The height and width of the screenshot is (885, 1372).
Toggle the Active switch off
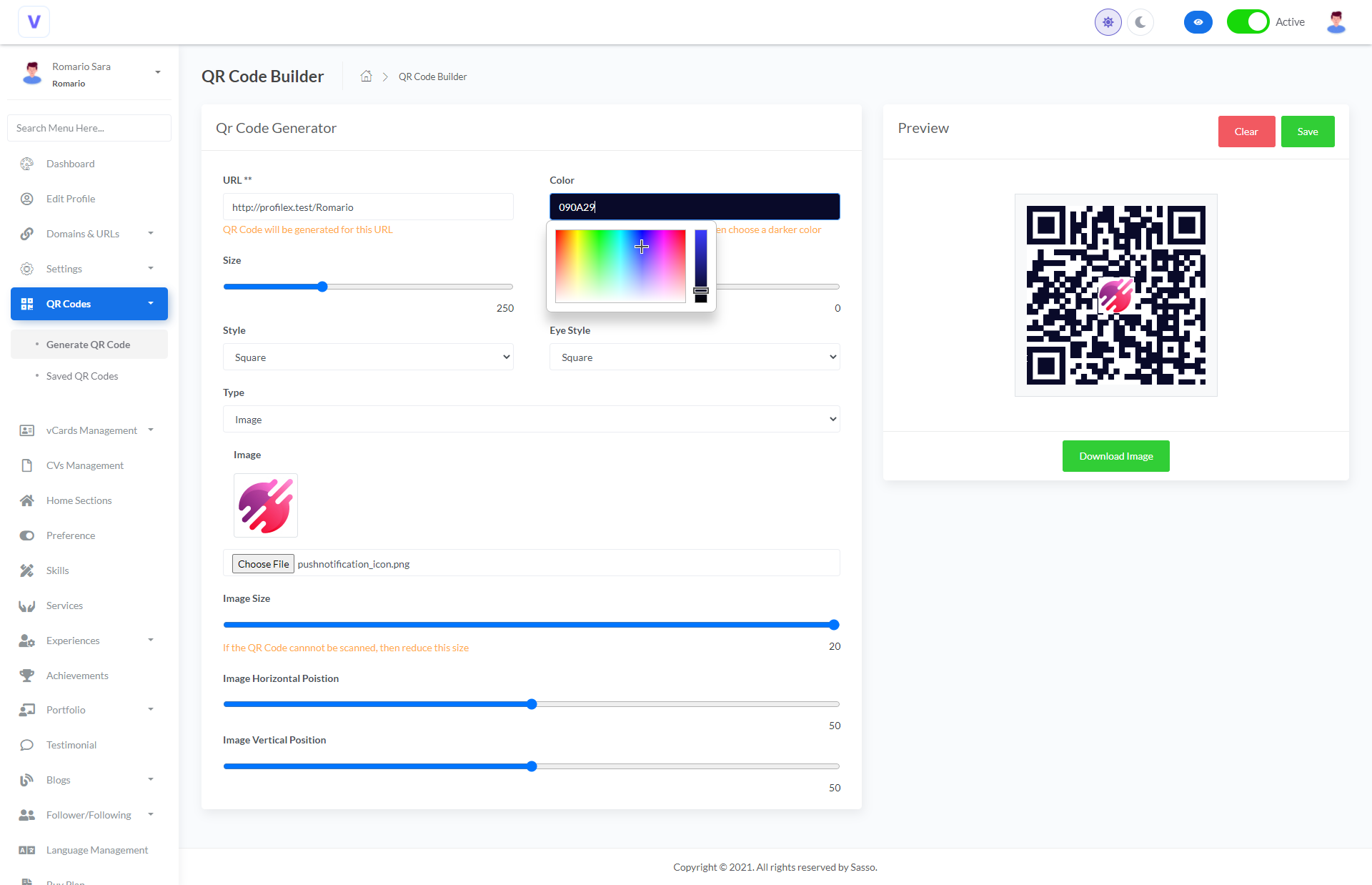click(1248, 22)
